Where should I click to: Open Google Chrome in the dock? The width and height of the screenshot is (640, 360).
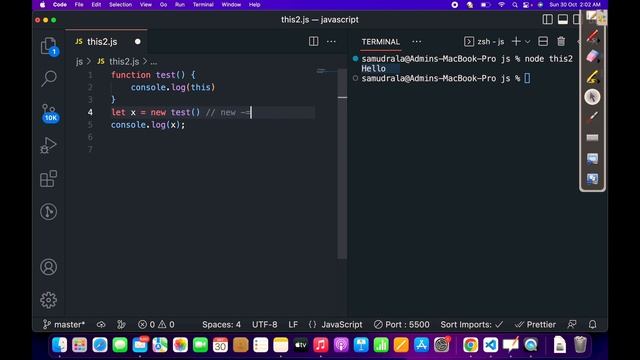[470, 345]
